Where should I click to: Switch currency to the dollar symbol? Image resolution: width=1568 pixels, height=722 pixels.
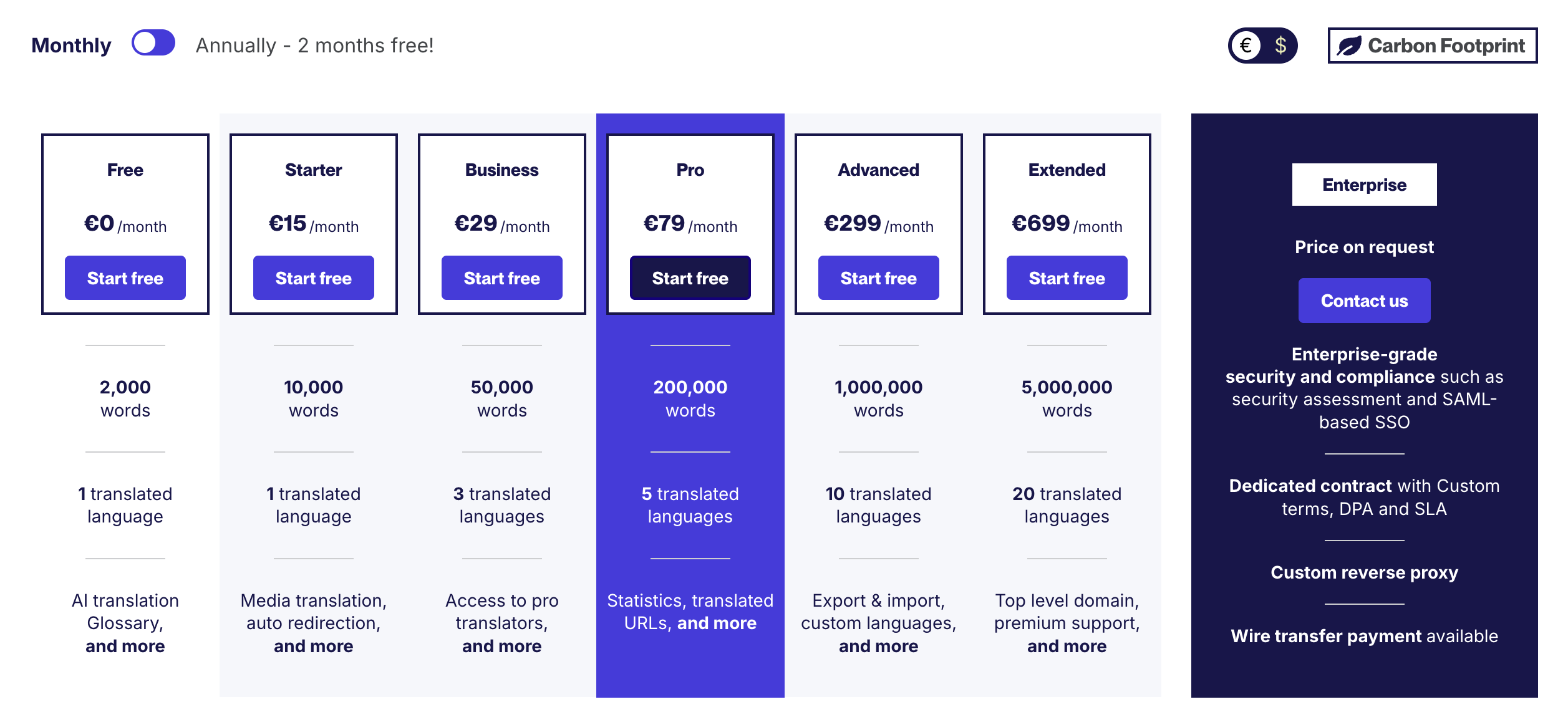pos(1280,46)
